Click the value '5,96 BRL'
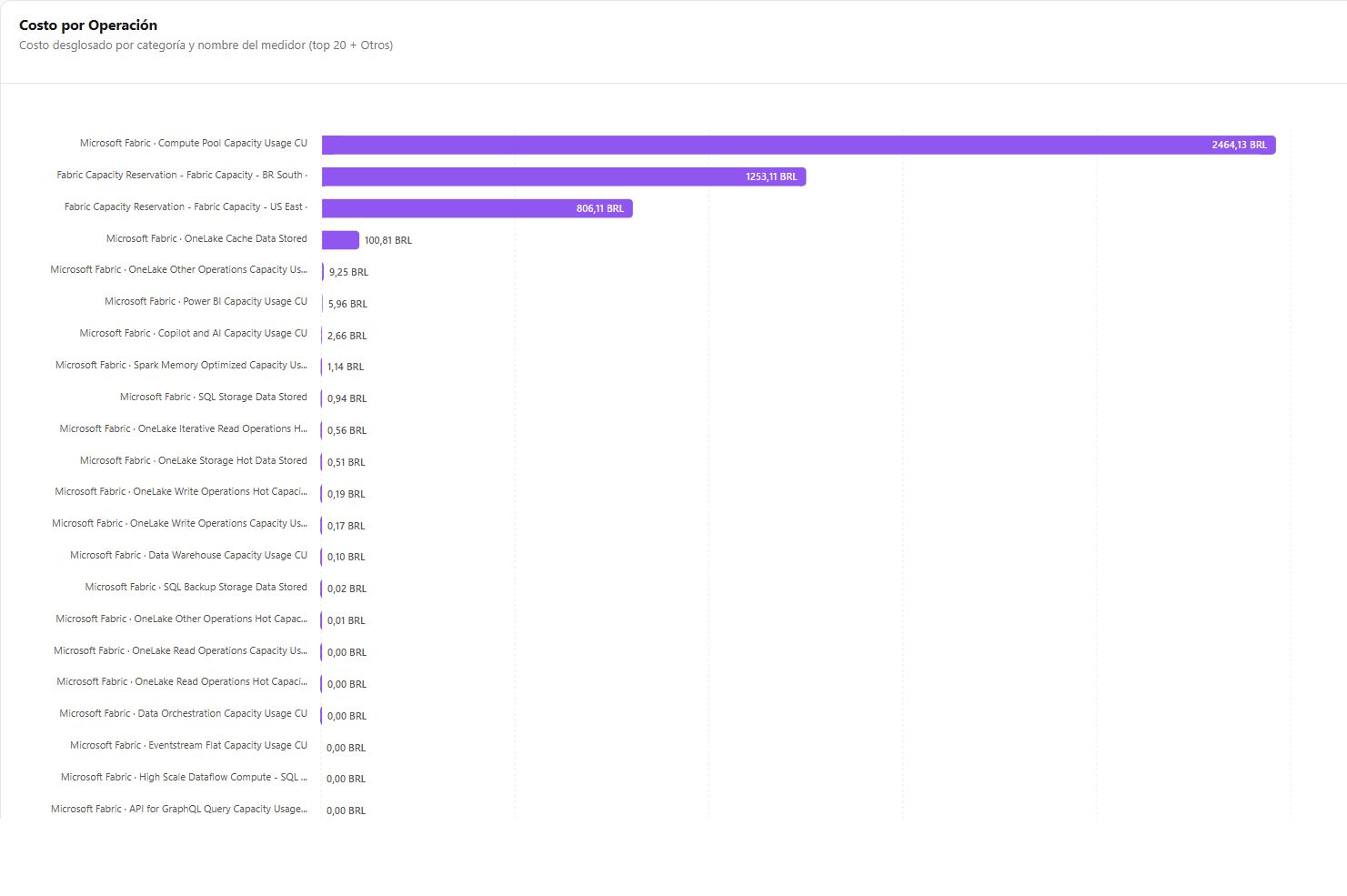 (x=347, y=305)
